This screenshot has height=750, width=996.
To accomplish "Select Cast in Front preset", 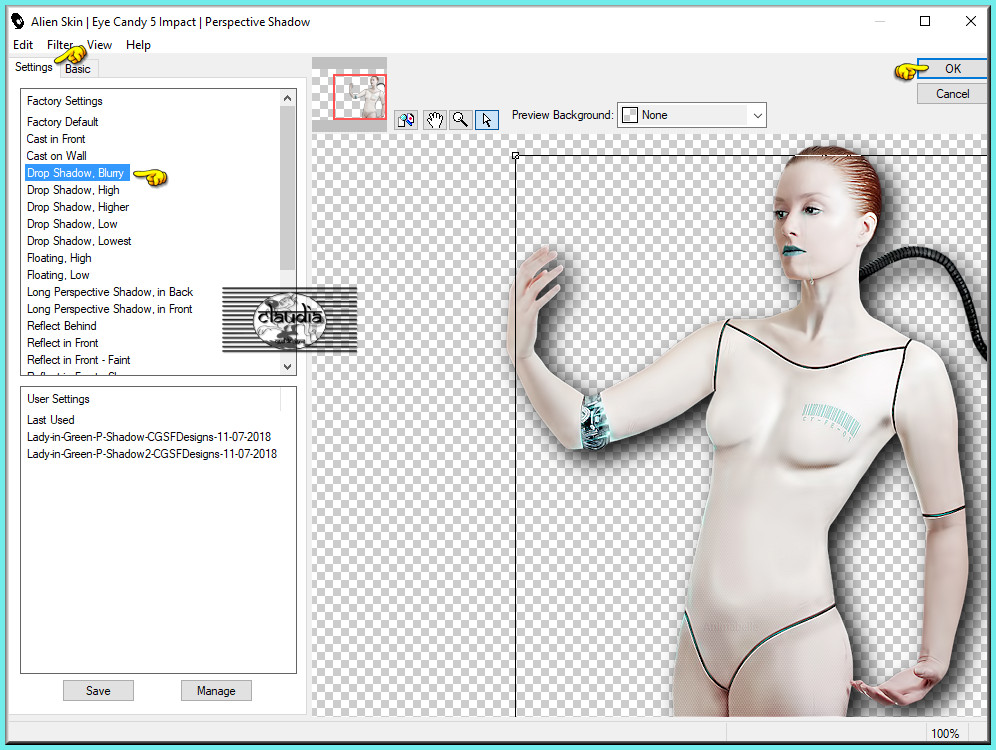I will click(56, 138).
